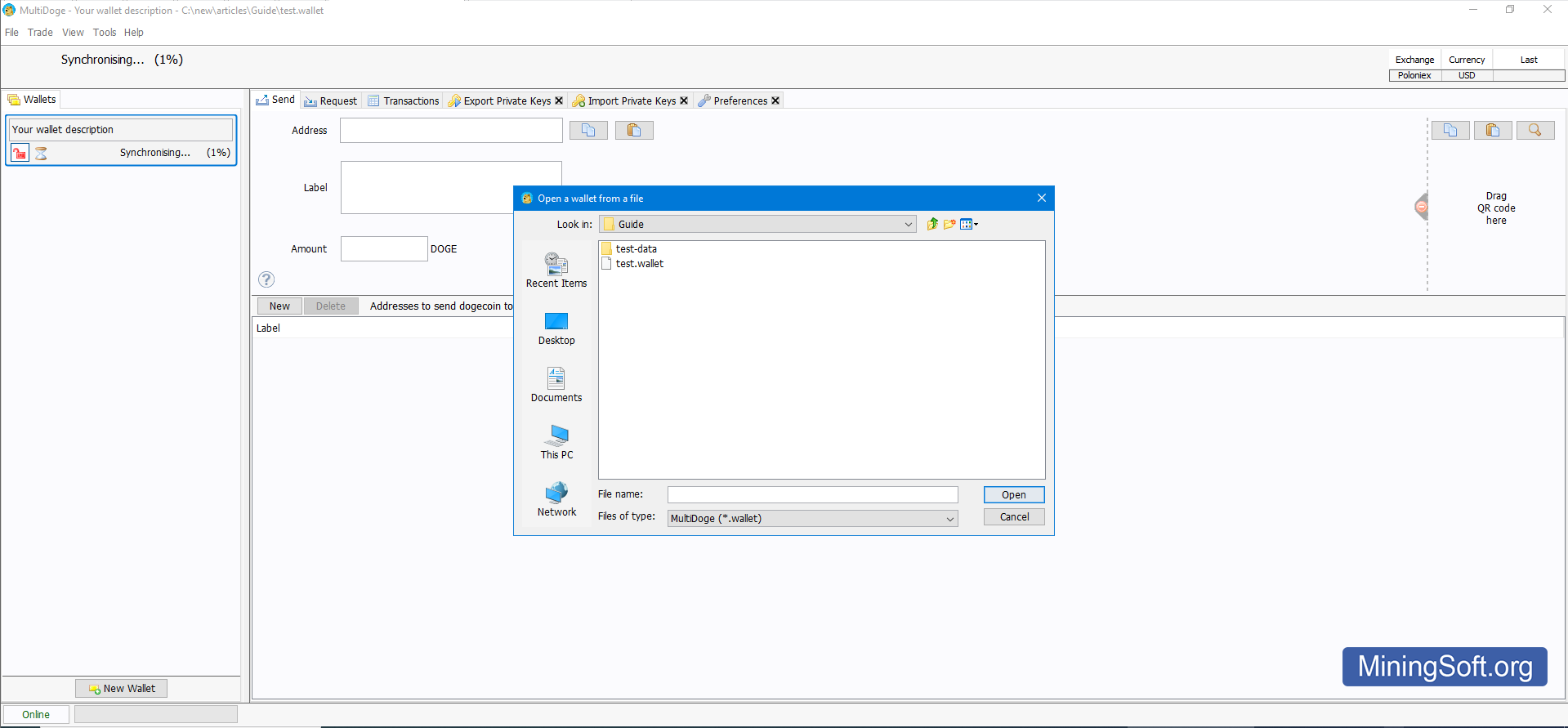
Task: Click the Wallets panel tab
Action: (32, 100)
